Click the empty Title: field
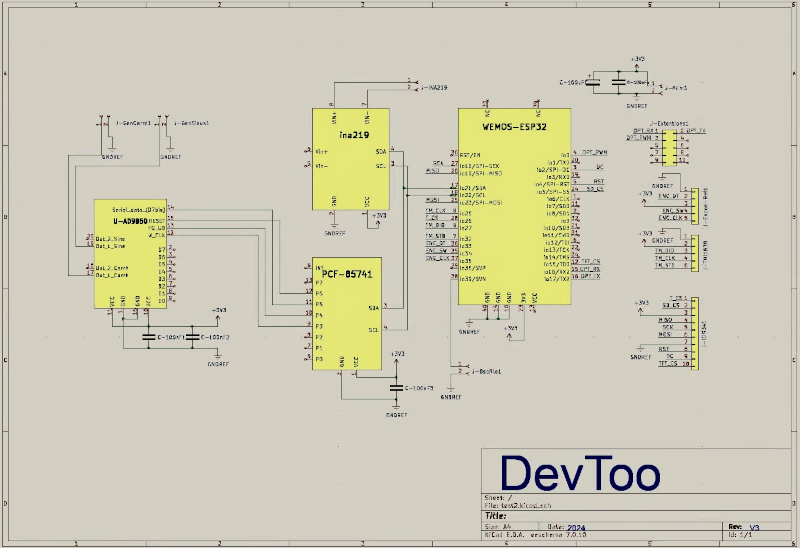800x548 pixels. coord(636,516)
